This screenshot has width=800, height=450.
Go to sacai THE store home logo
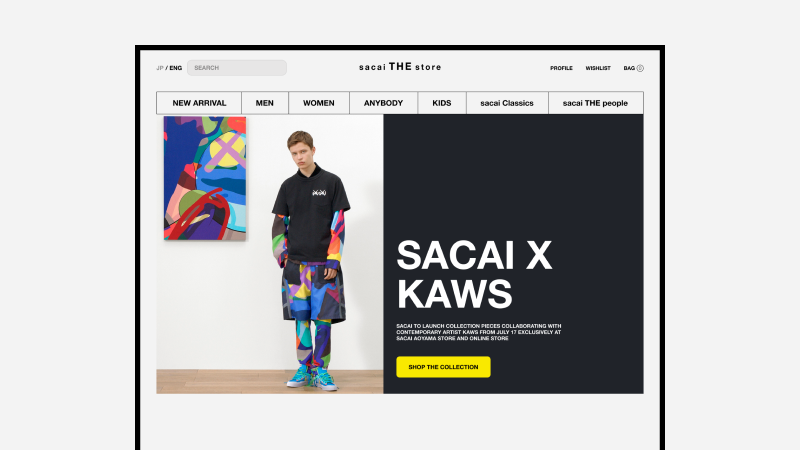[x=400, y=67]
